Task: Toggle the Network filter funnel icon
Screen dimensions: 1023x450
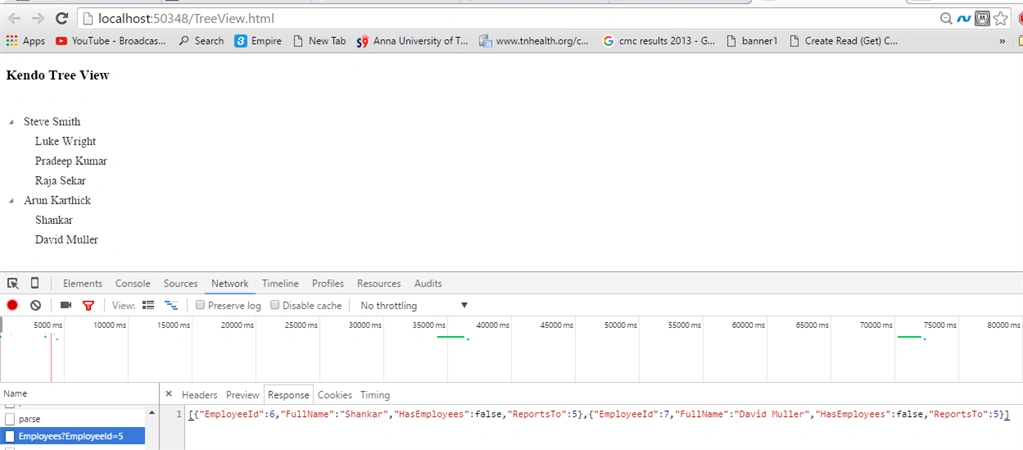Action: (x=88, y=305)
